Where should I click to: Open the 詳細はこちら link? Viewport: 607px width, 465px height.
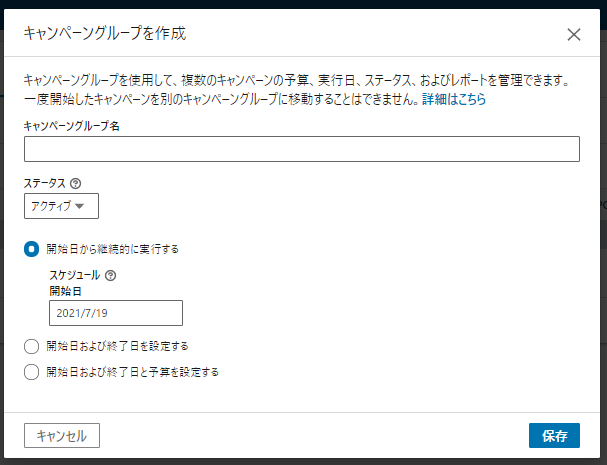pyautogui.click(x=453, y=100)
